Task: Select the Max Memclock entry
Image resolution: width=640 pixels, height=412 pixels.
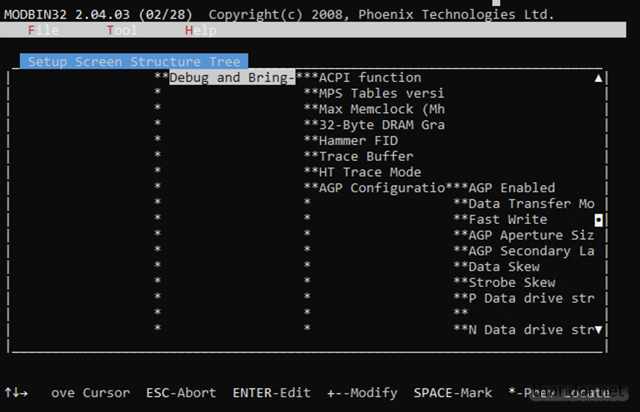Action: pyautogui.click(x=381, y=109)
